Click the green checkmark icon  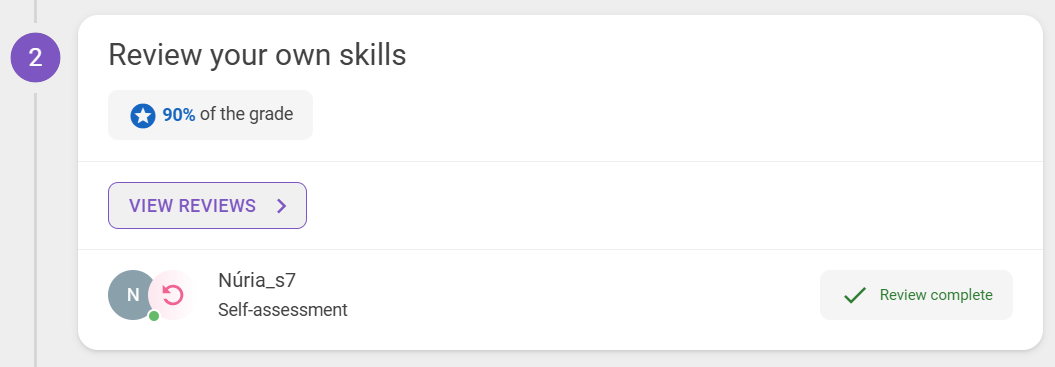point(854,295)
